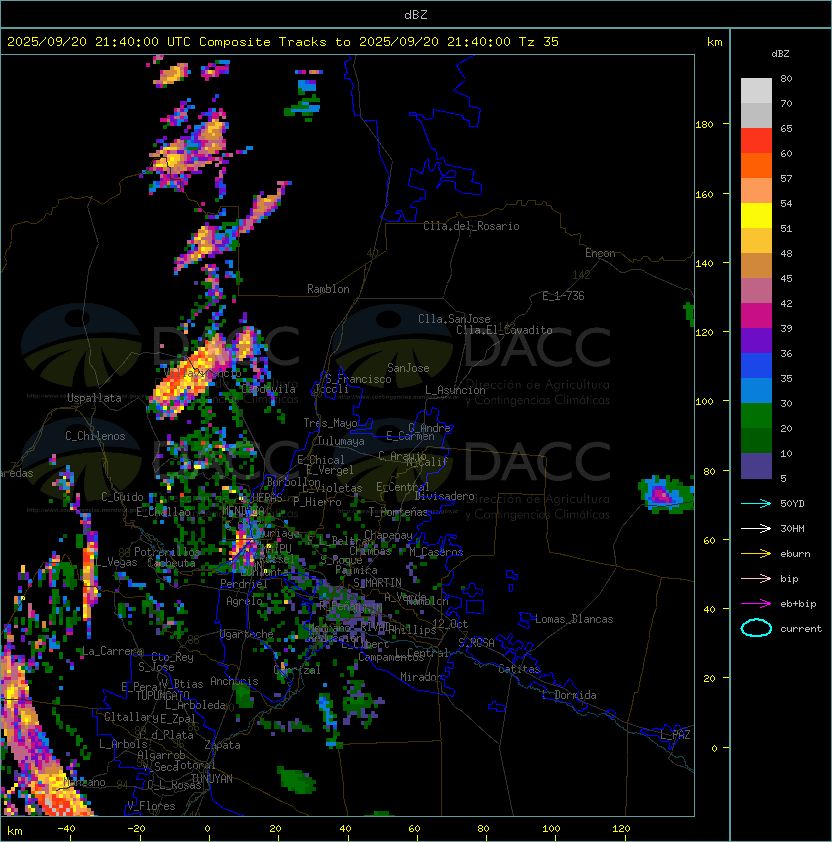Click the white 30HM arrow in legend
832x842 pixels.
(x=756, y=529)
